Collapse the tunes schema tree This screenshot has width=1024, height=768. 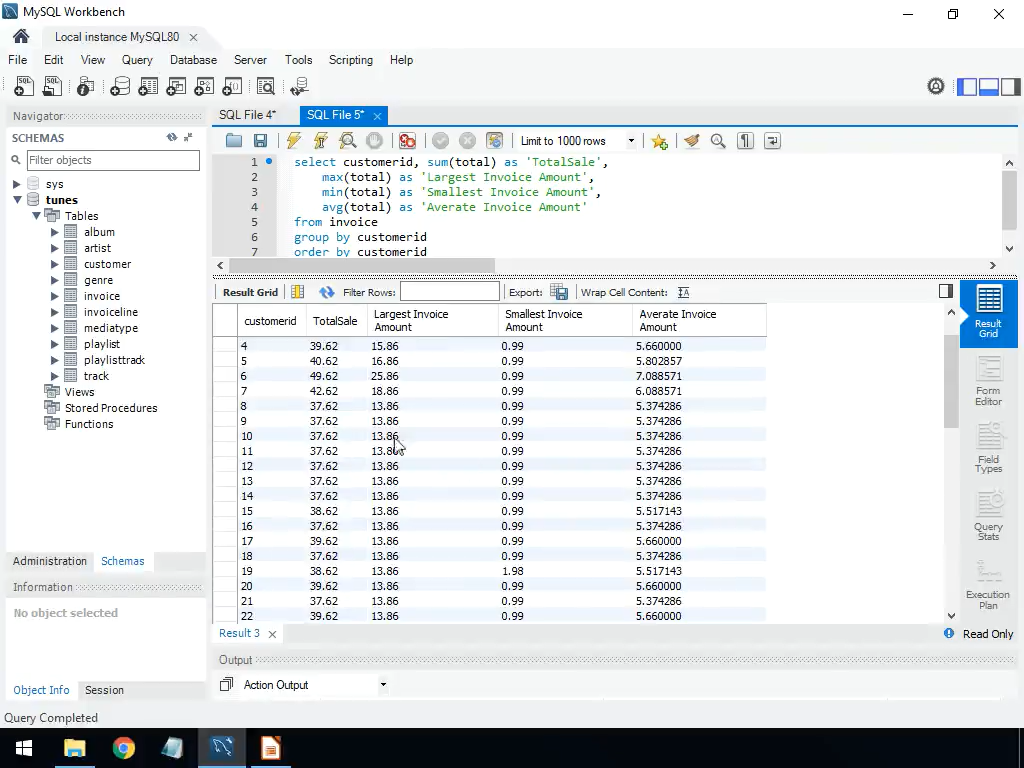click(17, 200)
